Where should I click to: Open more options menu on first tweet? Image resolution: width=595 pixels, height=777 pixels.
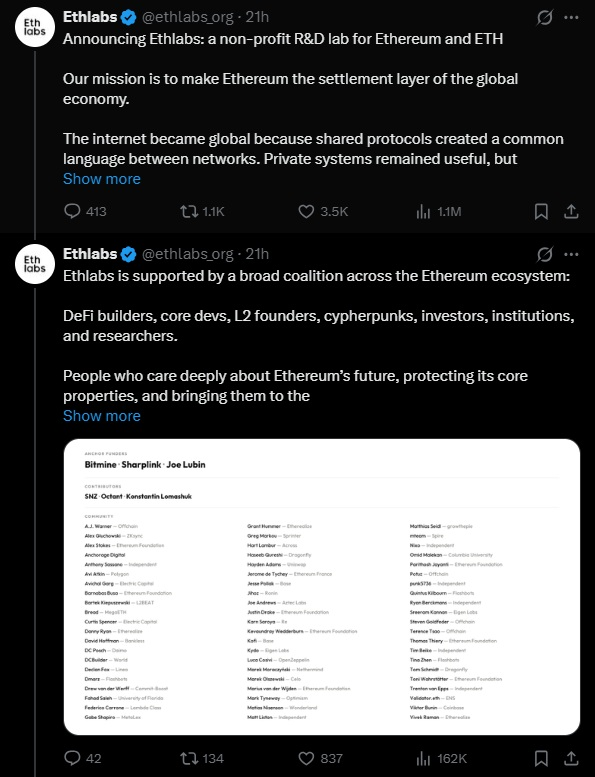[x=571, y=17]
